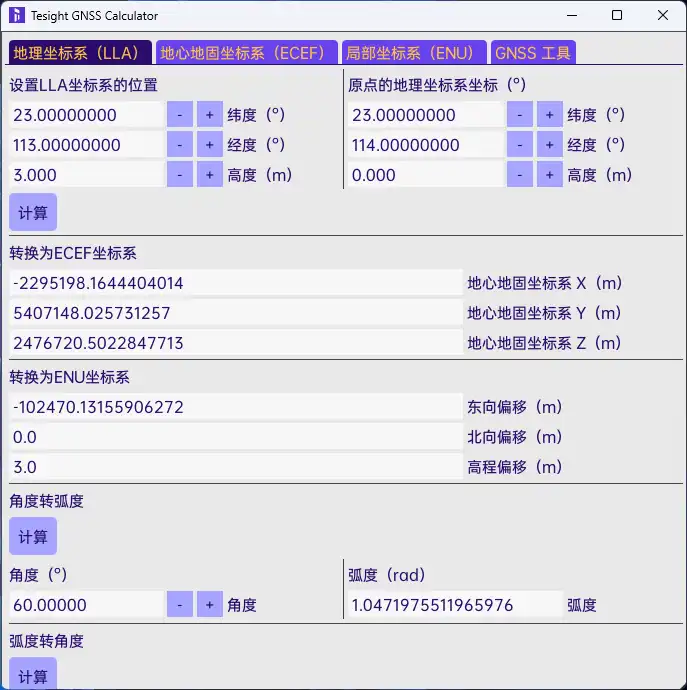This screenshot has height=690, width=687.
Task: Click 计算 under the LLA position settings
Action: click(33, 213)
